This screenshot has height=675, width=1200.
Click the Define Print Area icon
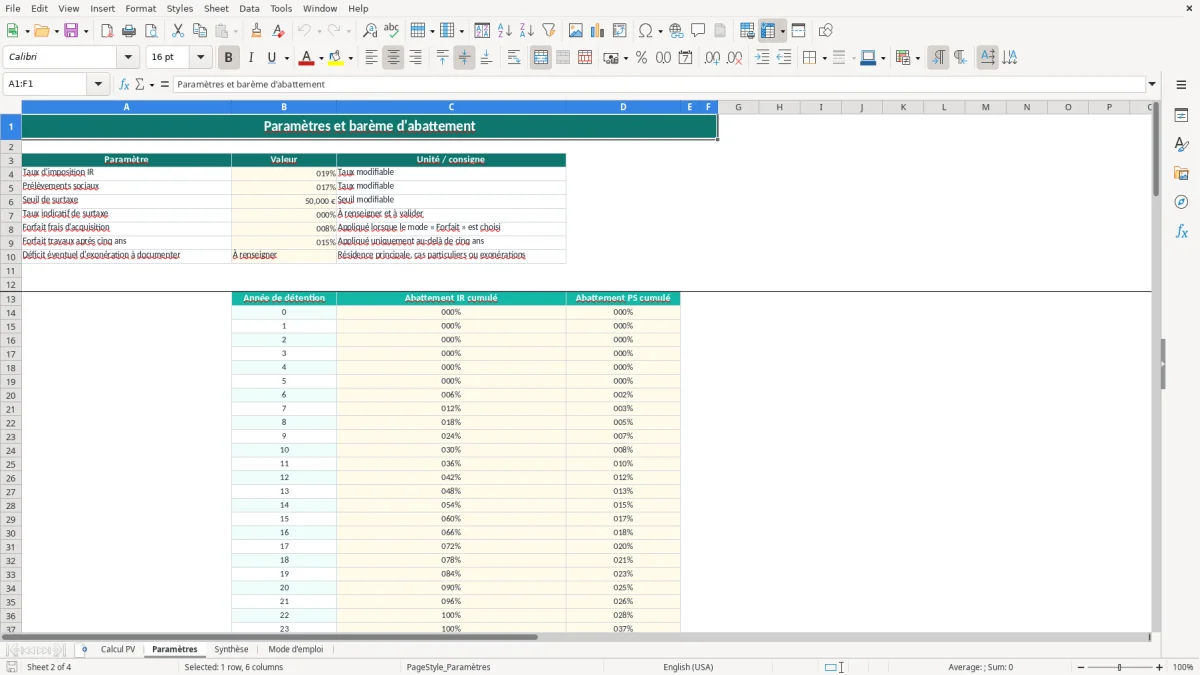coord(747,31)
